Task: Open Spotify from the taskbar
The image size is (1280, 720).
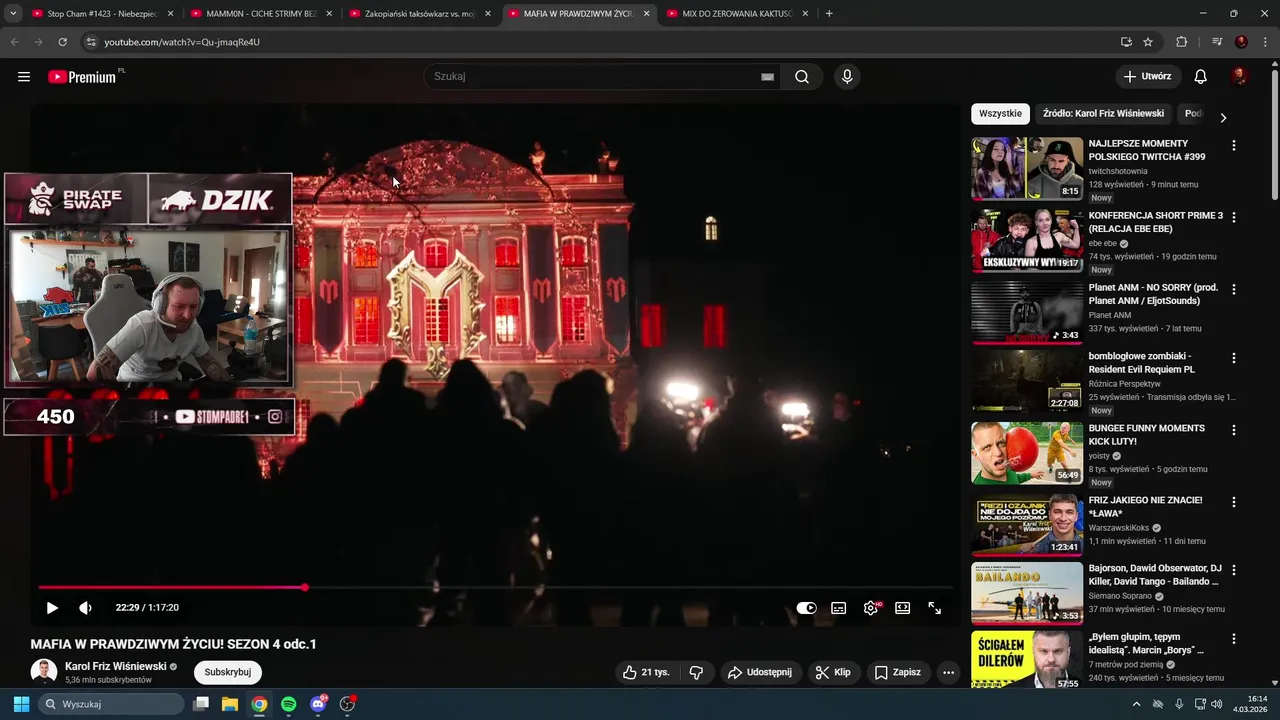Action: [x=289, y=704]
